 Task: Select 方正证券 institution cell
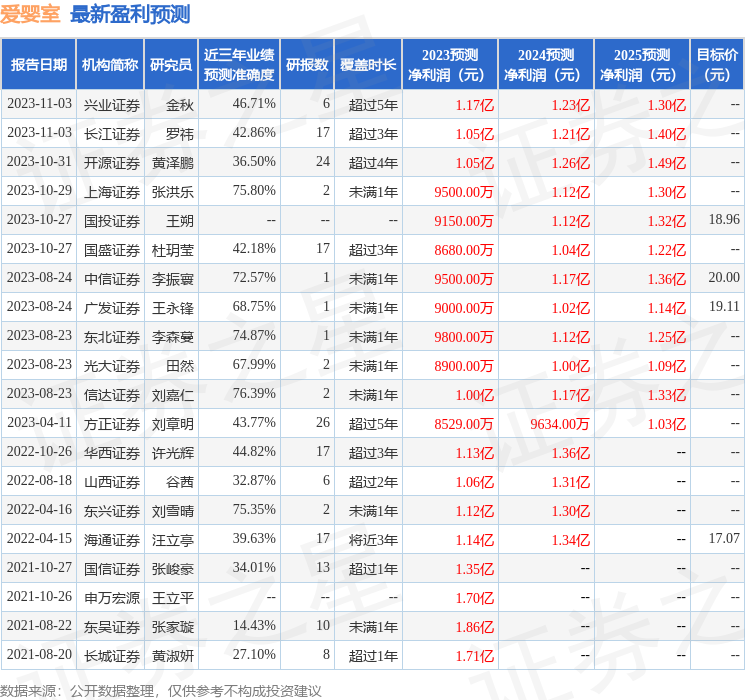pos(112,424)
